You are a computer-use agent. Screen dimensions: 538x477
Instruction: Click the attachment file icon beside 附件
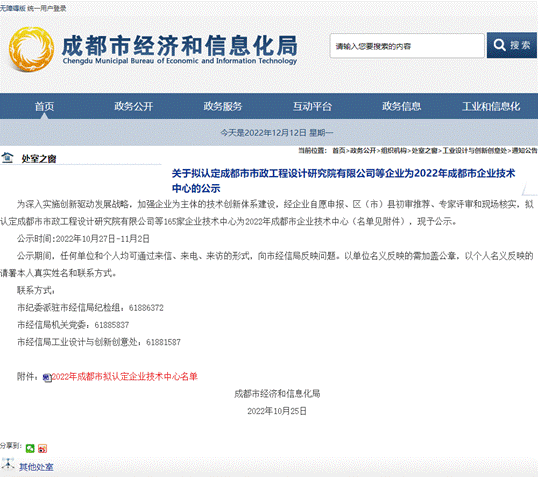click(x=47, y=377)
